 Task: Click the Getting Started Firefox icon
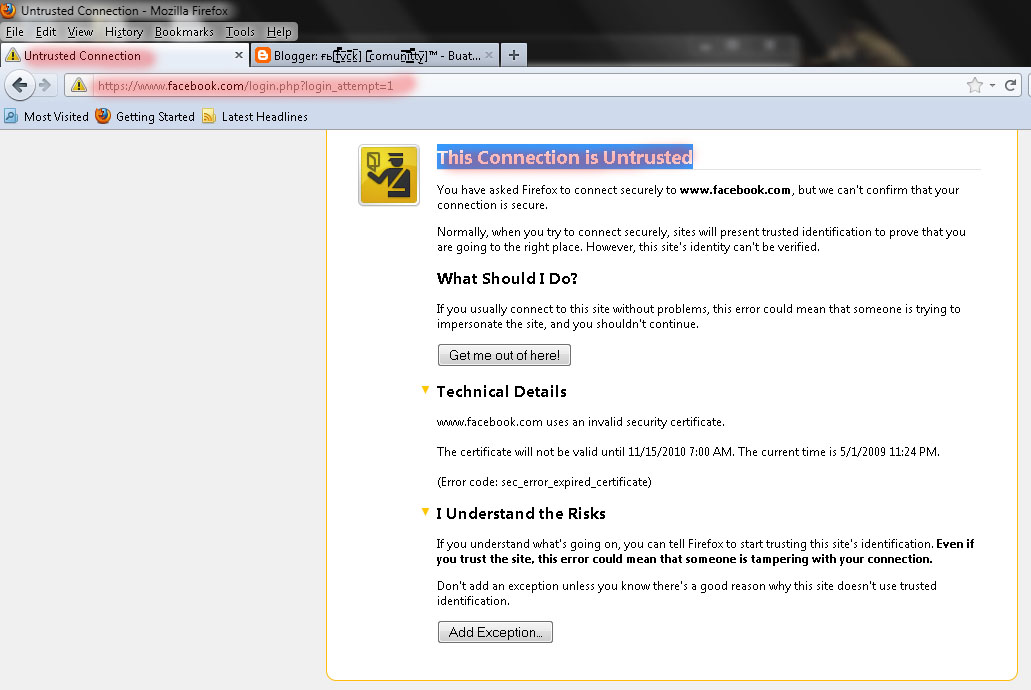tap(103, 116)
